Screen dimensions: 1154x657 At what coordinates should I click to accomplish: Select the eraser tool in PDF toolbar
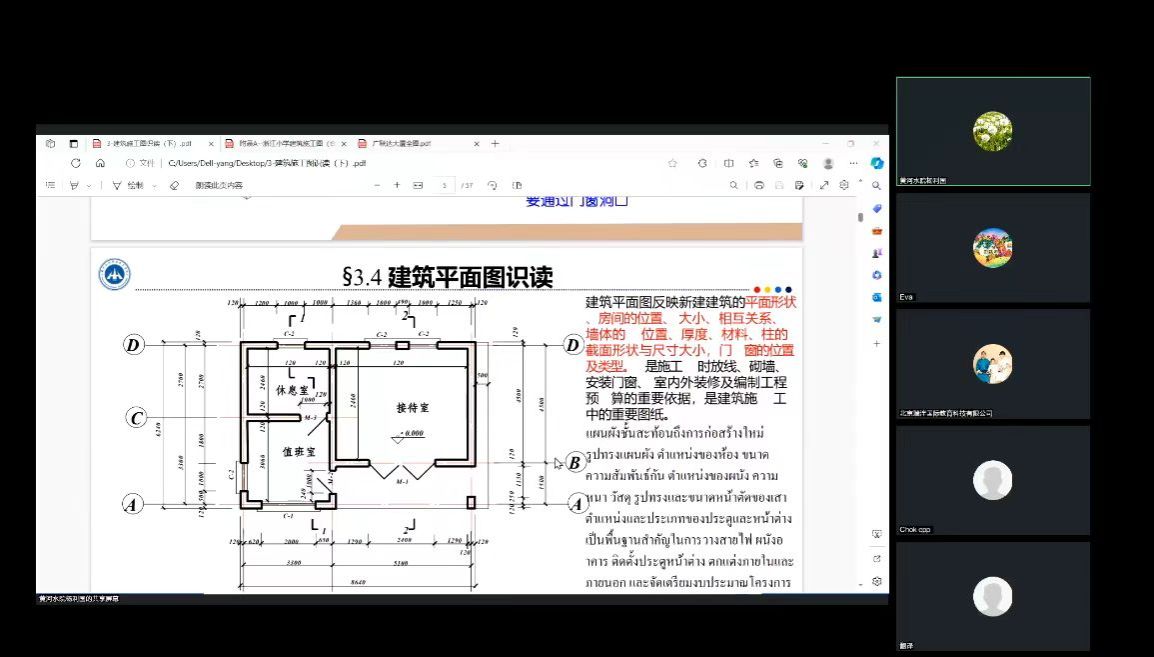click(174, 185)
